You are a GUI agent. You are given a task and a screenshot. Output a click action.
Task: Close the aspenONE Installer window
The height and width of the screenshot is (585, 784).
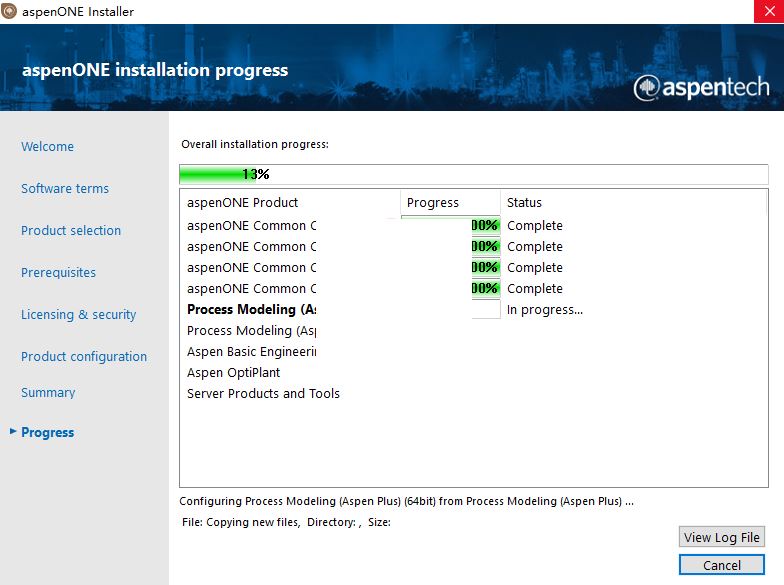coord(769,11)
